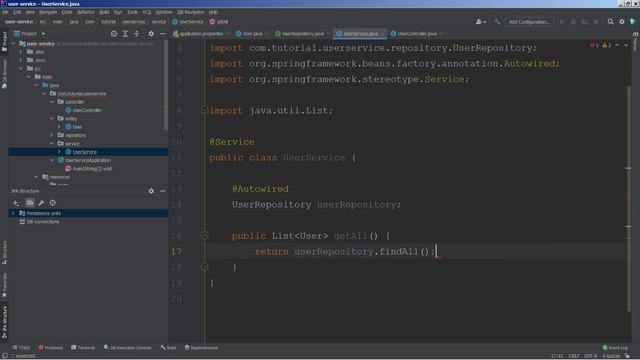Go to previous highlighted error arrow
Viewport: 640px width, 360px height.
(x=617, y=45)
